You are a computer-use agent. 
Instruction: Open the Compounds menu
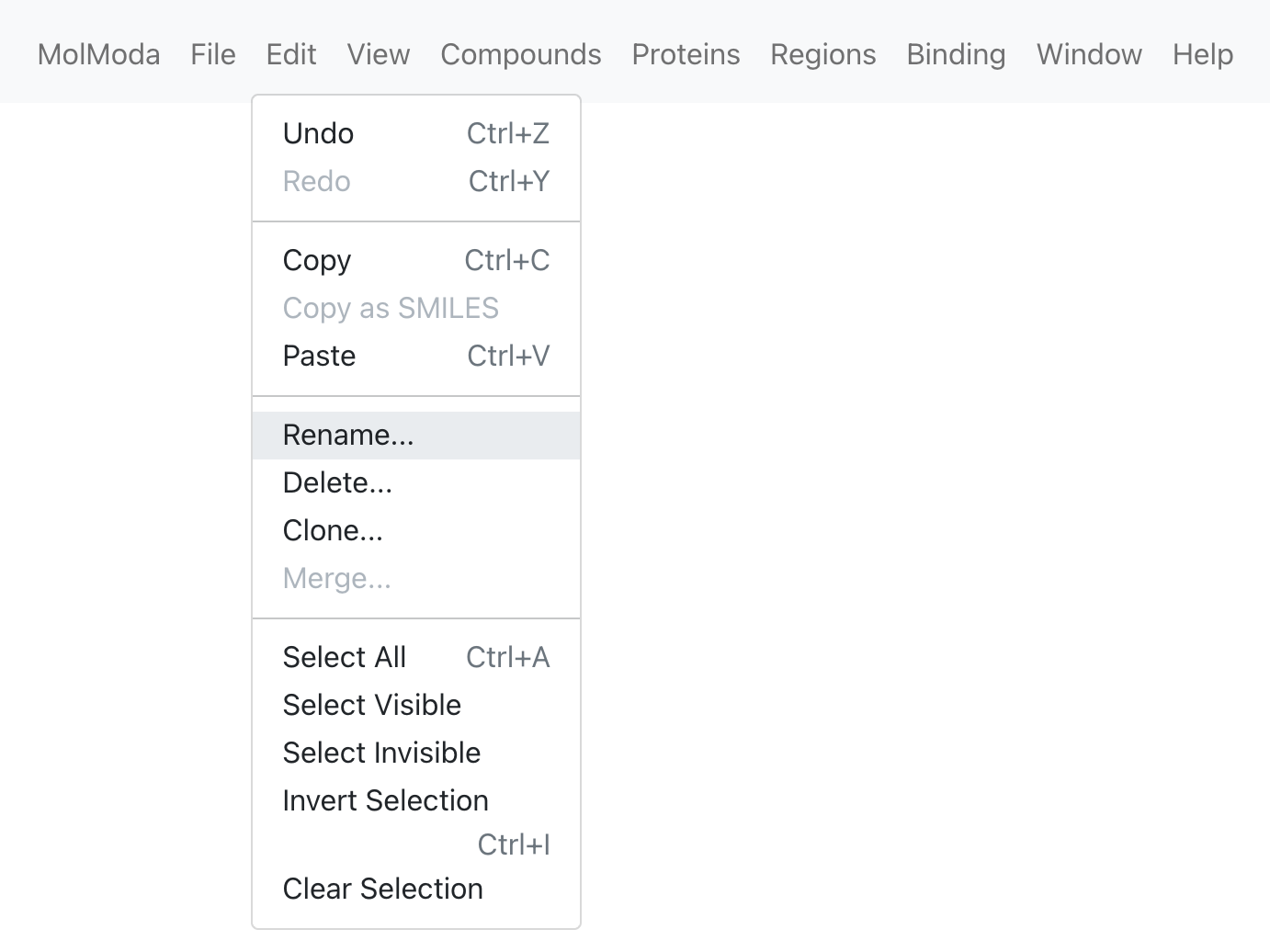tap(521, 54)
